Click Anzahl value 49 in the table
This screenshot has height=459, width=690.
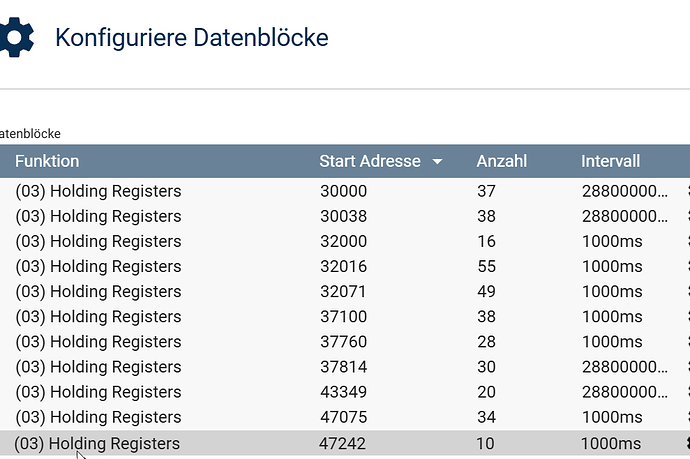coord(487,291)
